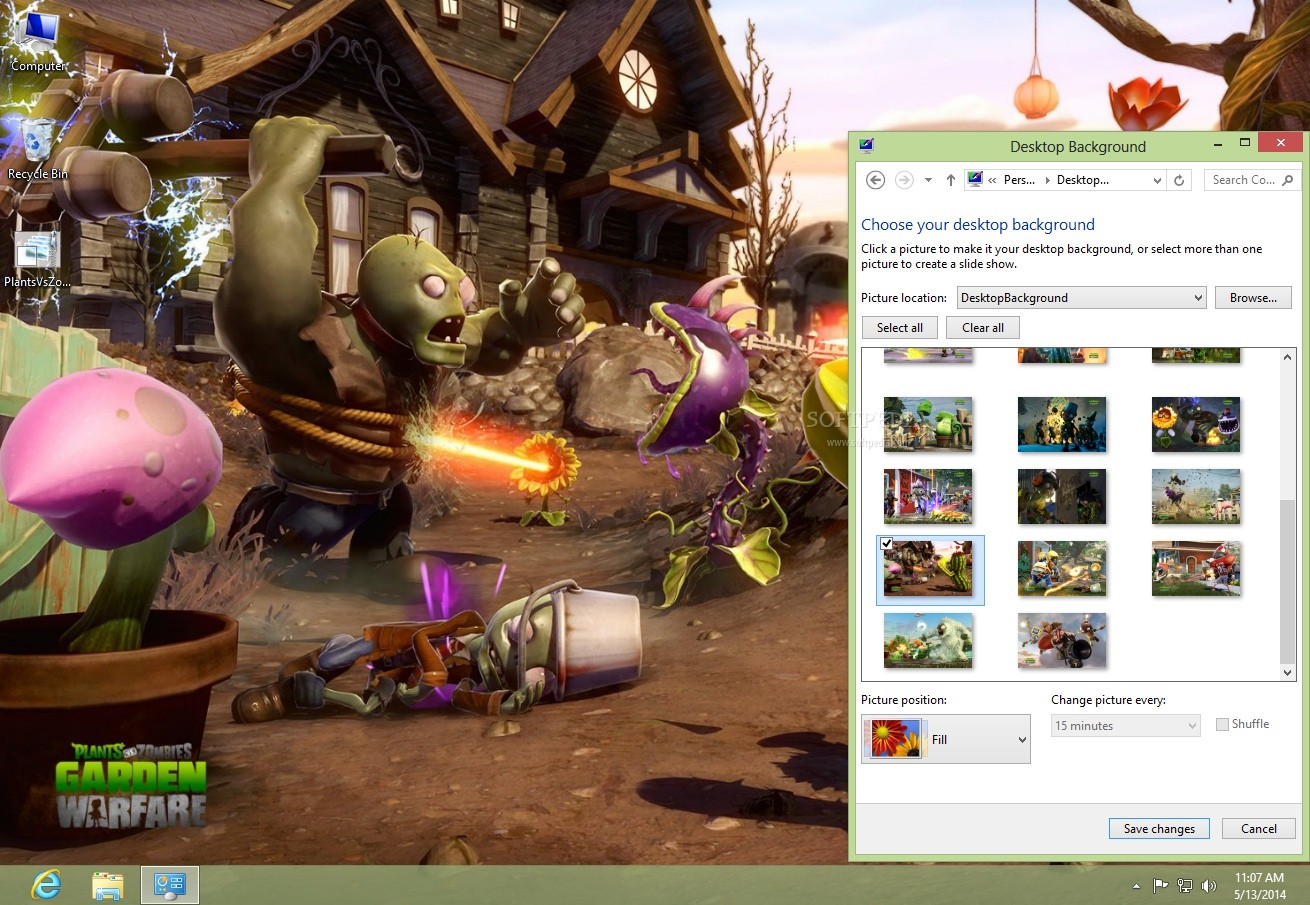Screen dimensions: 1310x905
Task: Open the network tray icon
Action: pos(1185,885)
